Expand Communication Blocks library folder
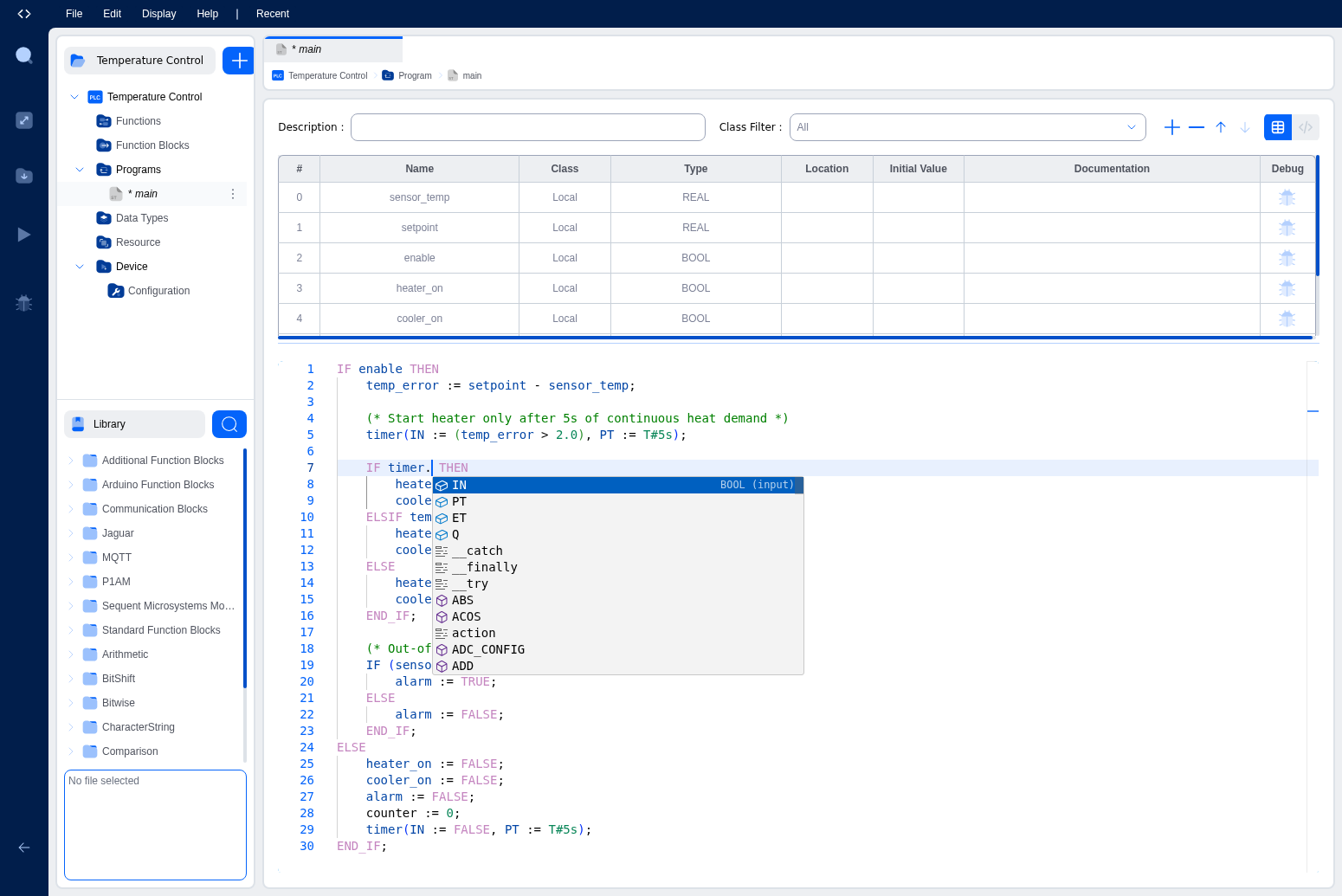The image size is (1342, 896). click(x=71, y=509)
